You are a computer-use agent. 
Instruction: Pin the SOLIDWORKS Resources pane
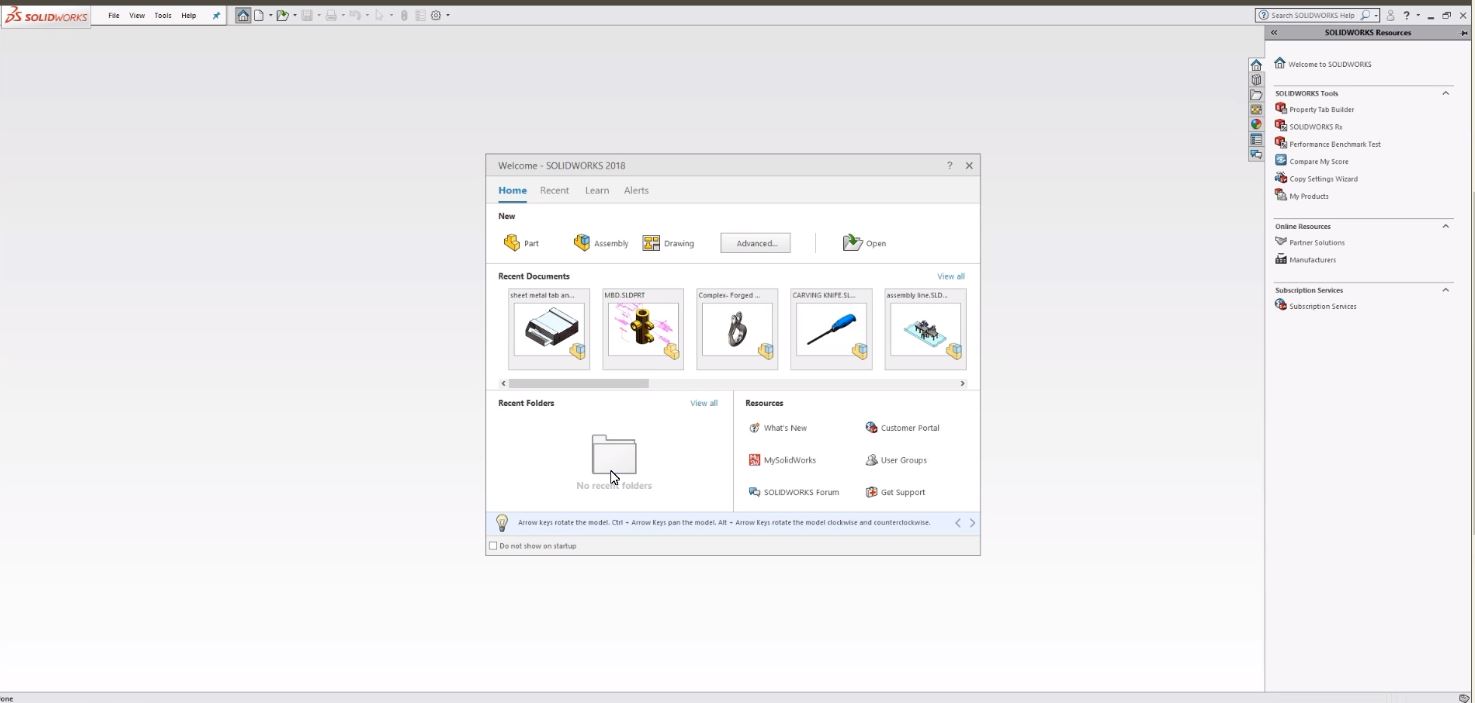coord(1464,33)
